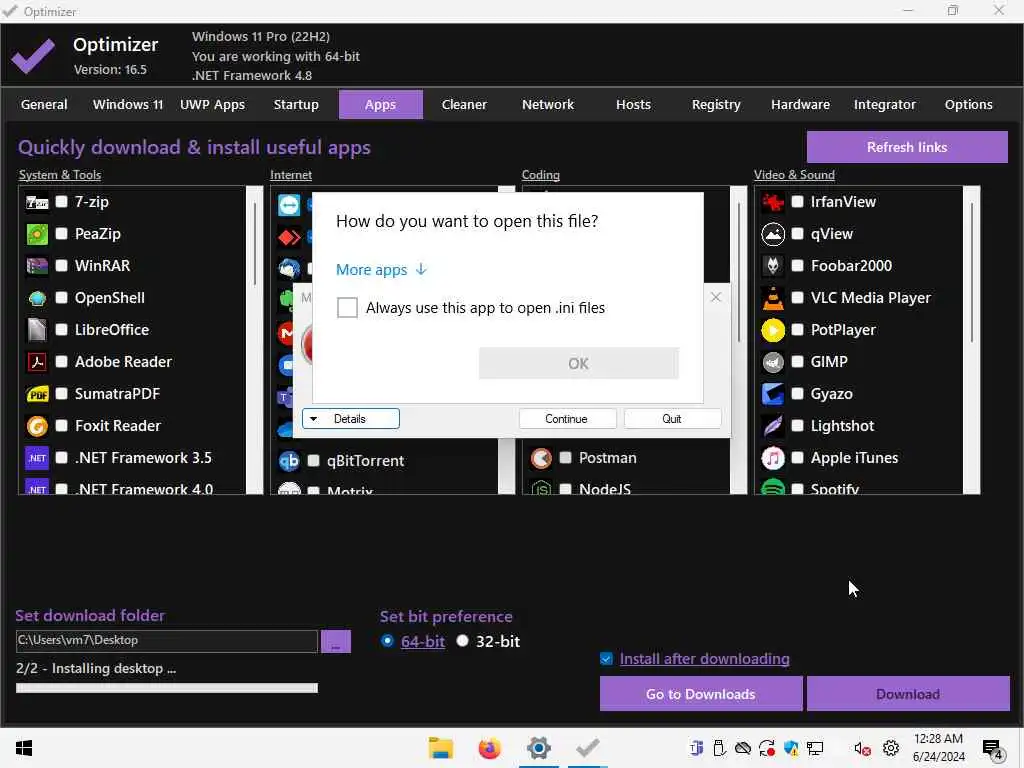Expand the More apps list
The height and width of the screenshot is (768, 1024).
[381, 270]
